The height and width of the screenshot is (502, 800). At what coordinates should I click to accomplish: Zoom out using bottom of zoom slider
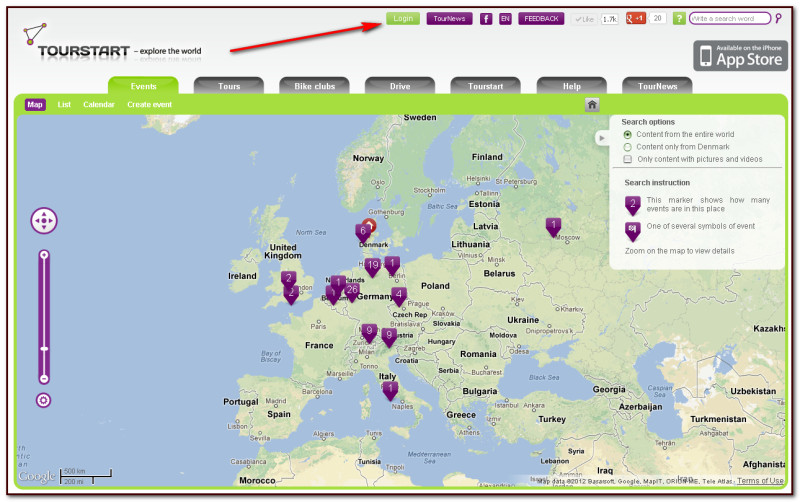click(x=44, y=379)
